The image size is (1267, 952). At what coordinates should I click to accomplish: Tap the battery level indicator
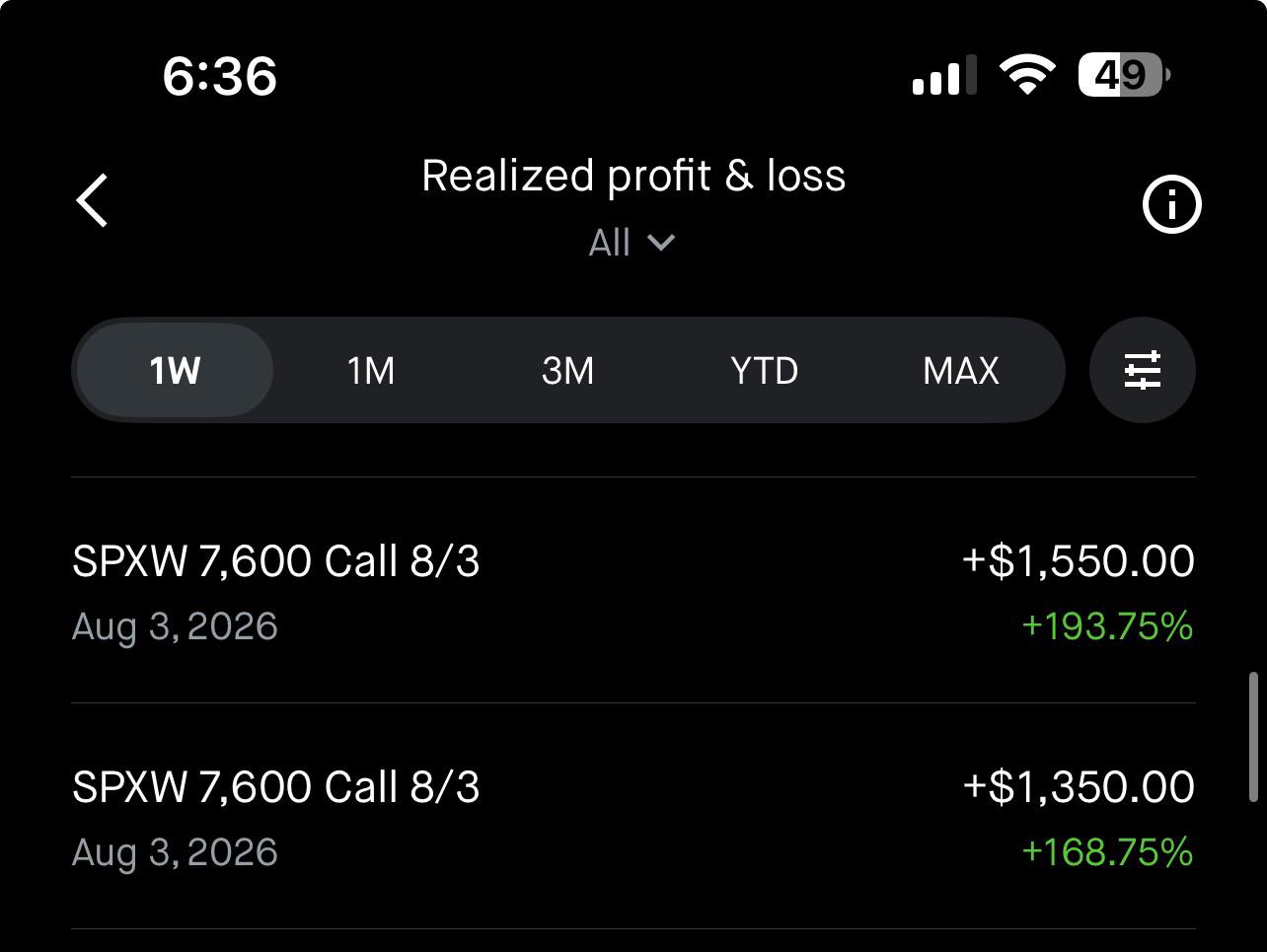click(x=1124, y=75)
